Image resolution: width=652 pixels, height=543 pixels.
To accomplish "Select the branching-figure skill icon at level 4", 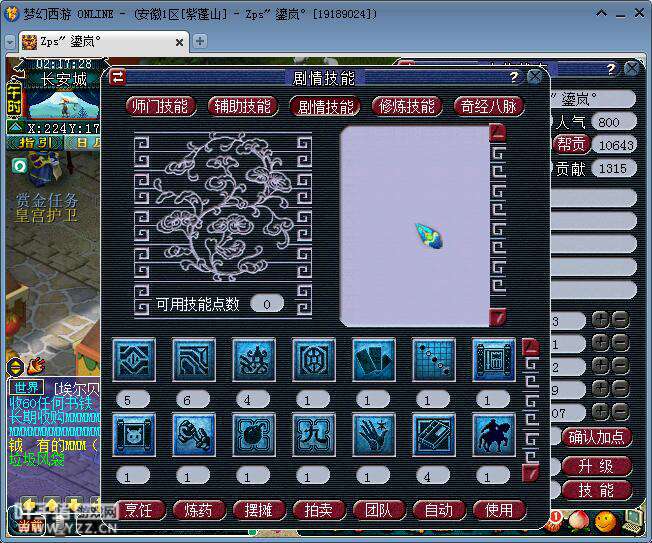I will pyautogui.click(x=254, y=360).
